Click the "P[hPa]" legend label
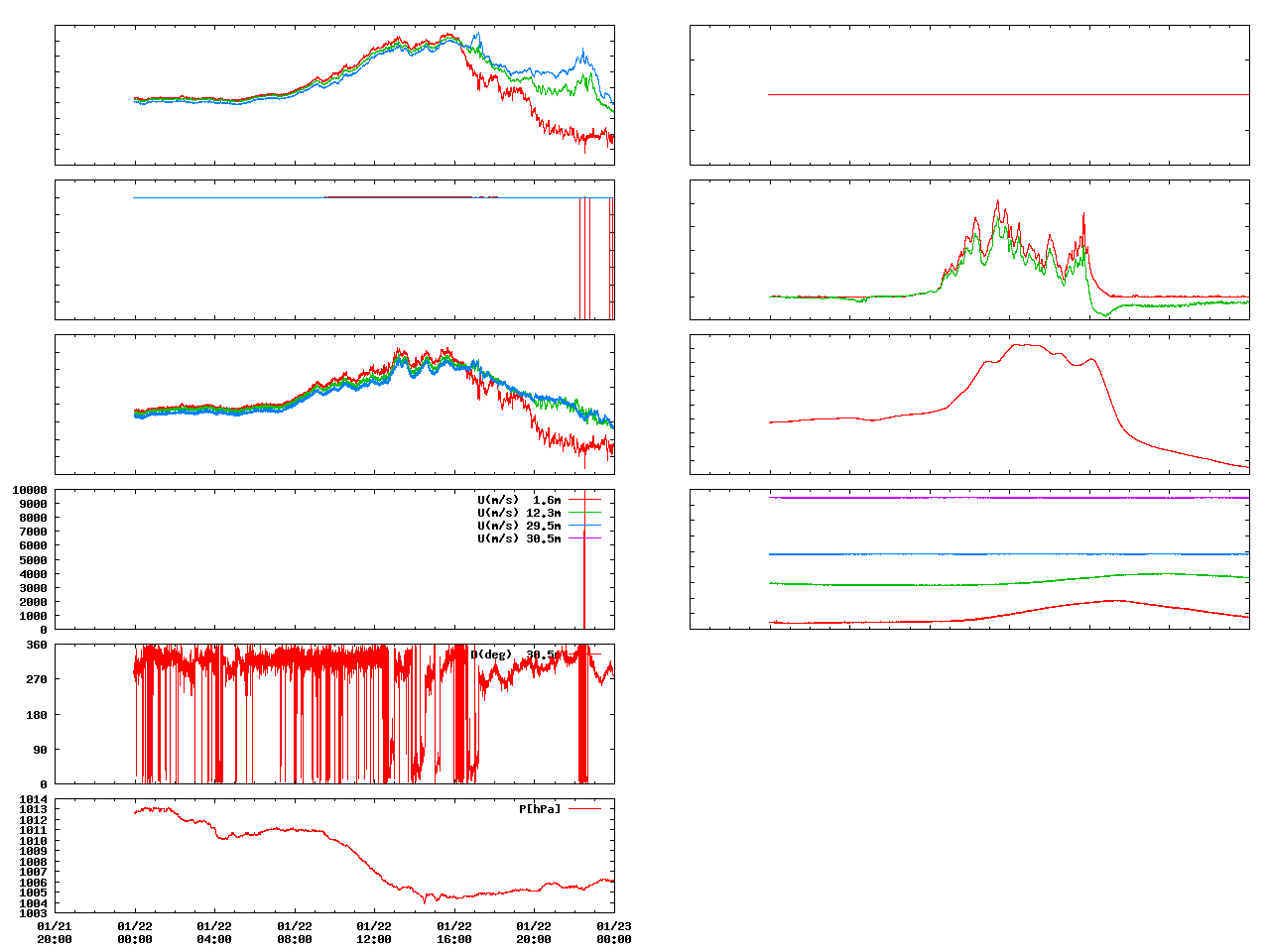The height and width of the screenshot is (952, 1270). (x=539, y=809)
